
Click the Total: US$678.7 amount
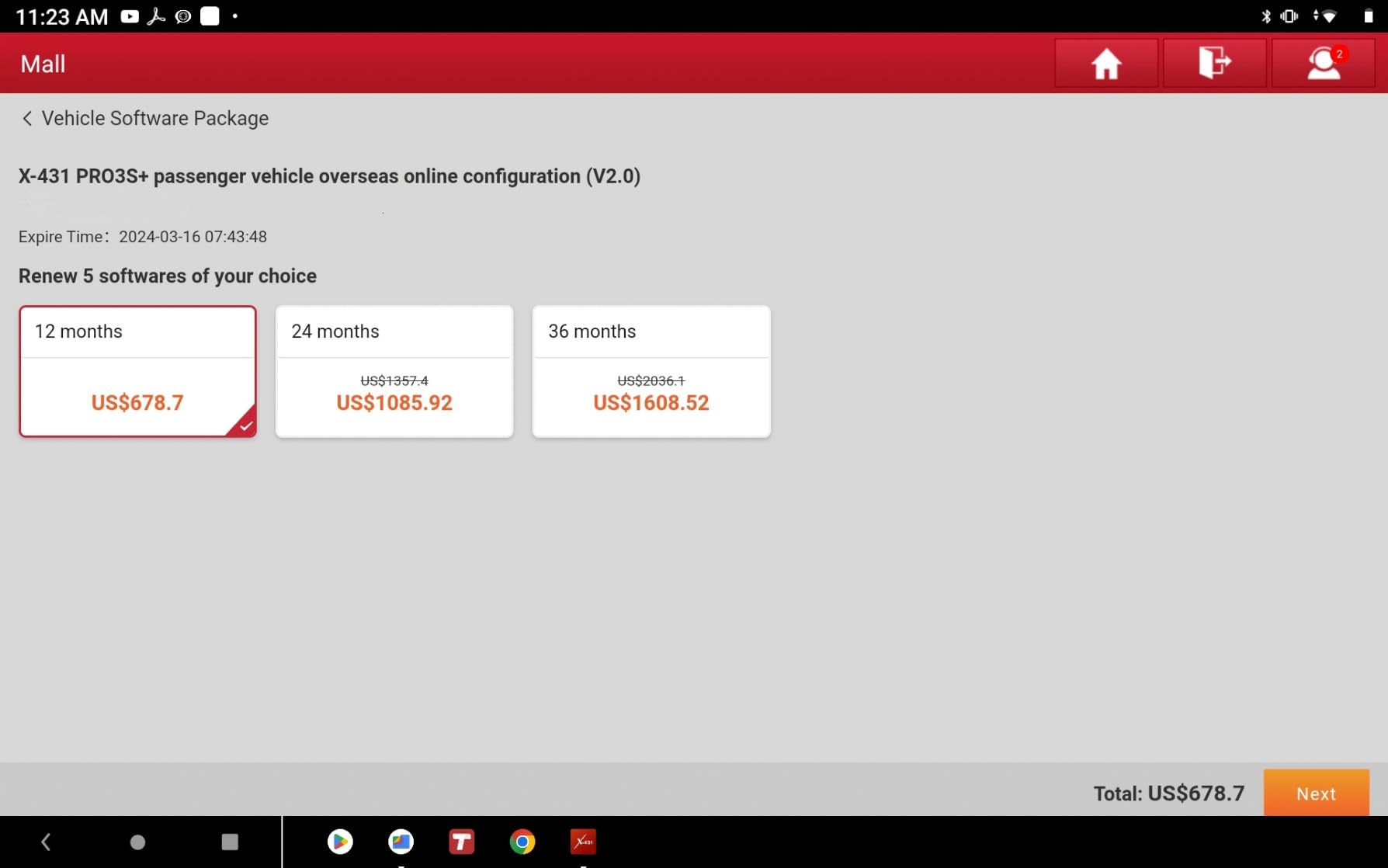pyautogui.click(x=1169, y=793)
